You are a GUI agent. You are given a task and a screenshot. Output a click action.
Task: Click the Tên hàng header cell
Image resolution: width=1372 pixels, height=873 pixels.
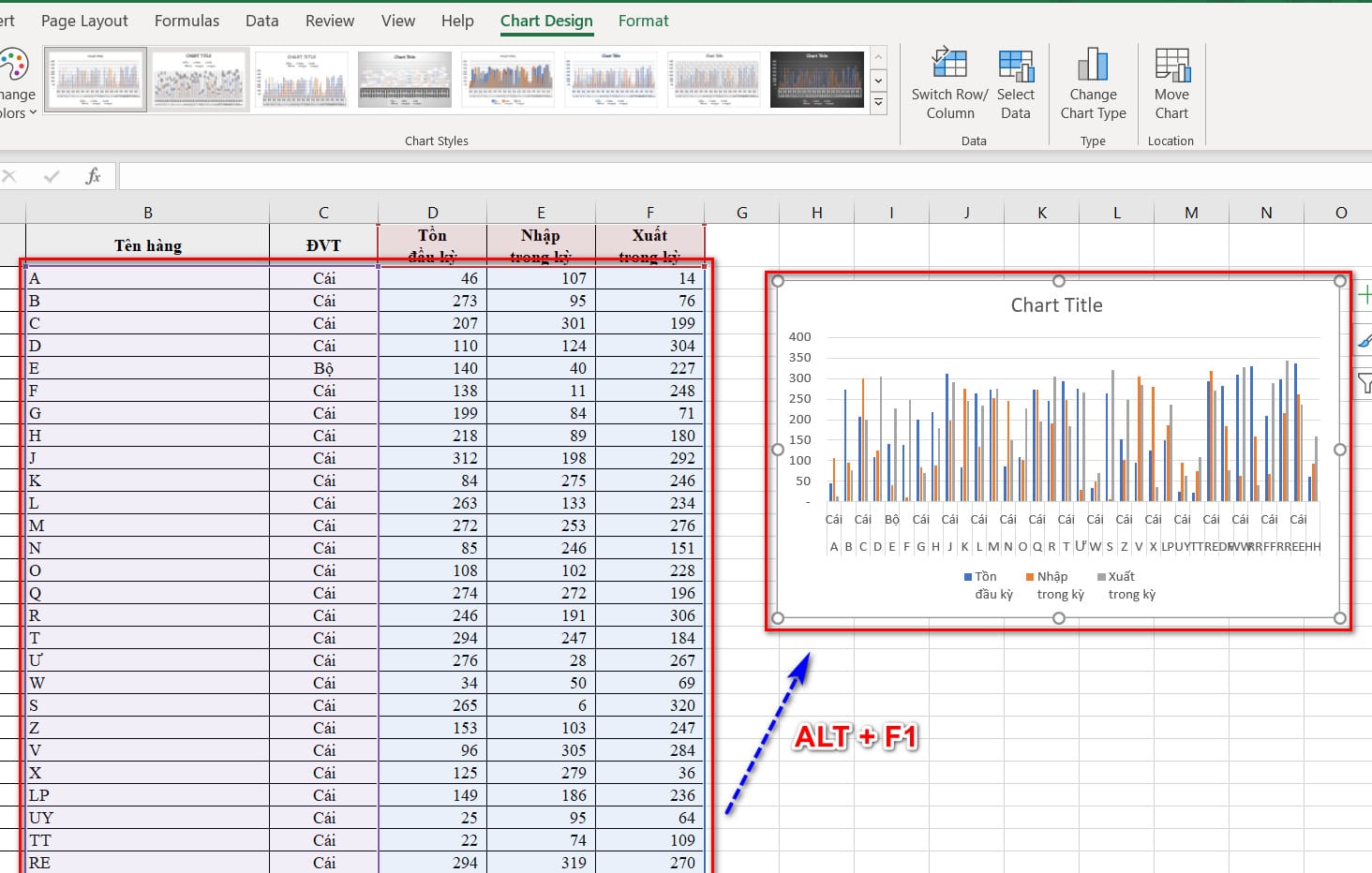147,245
